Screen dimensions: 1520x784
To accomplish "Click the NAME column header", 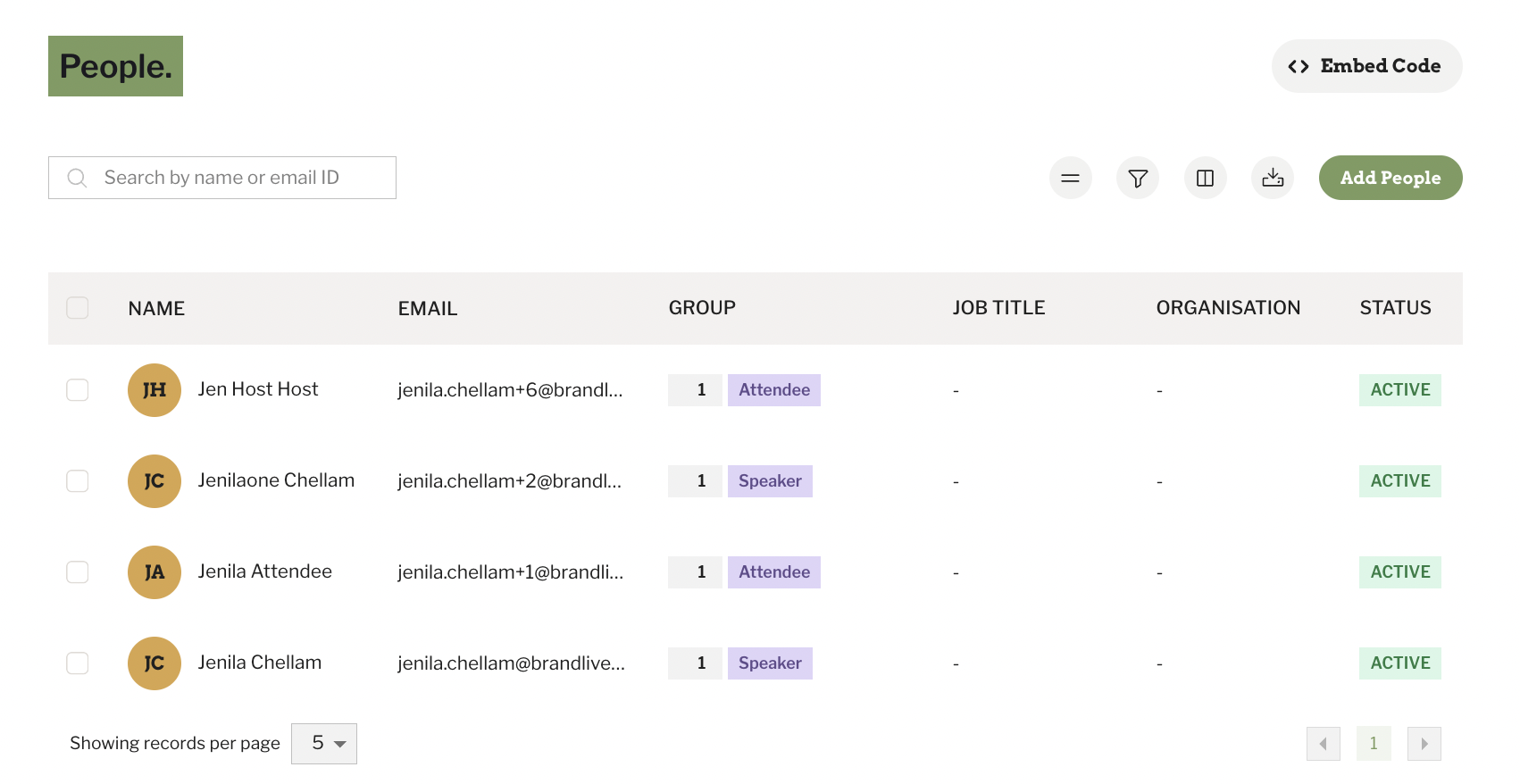I will tap(156, 308).
